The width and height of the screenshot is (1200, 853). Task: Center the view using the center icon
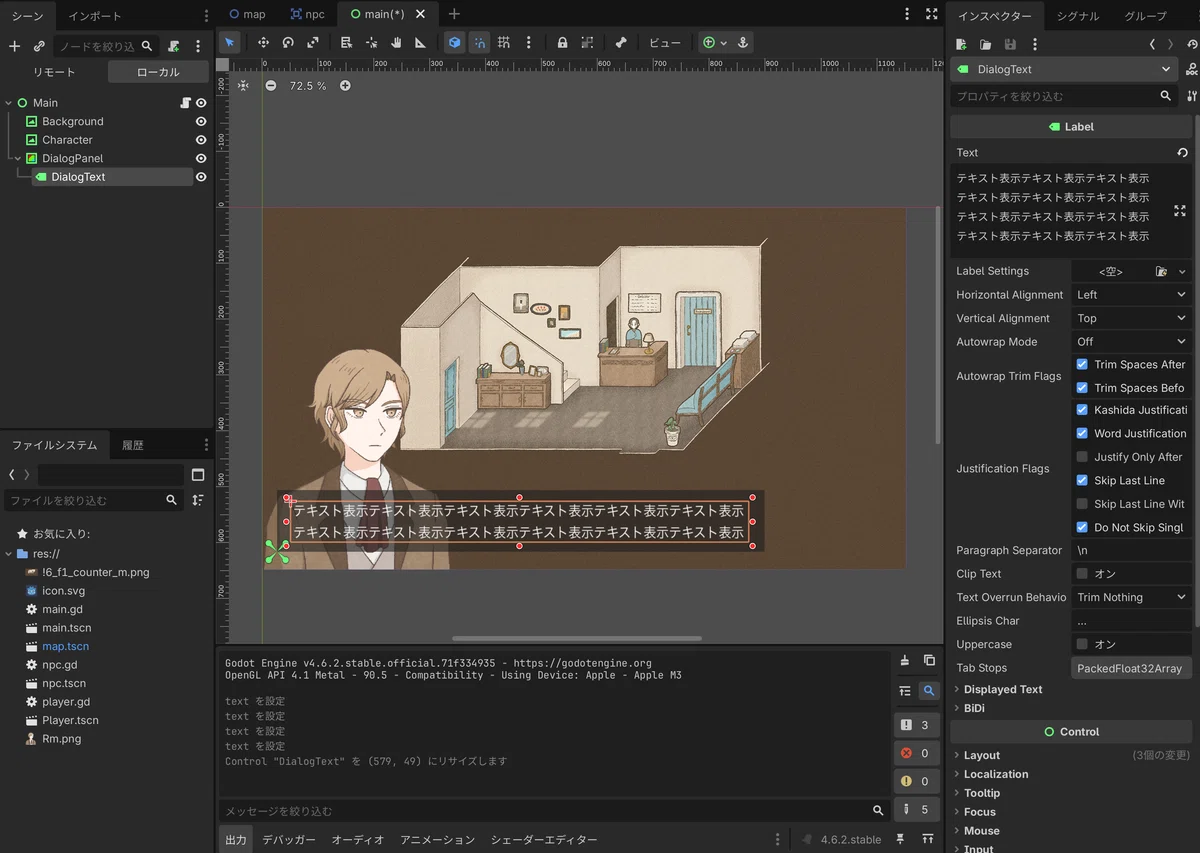tap(243, 86)
